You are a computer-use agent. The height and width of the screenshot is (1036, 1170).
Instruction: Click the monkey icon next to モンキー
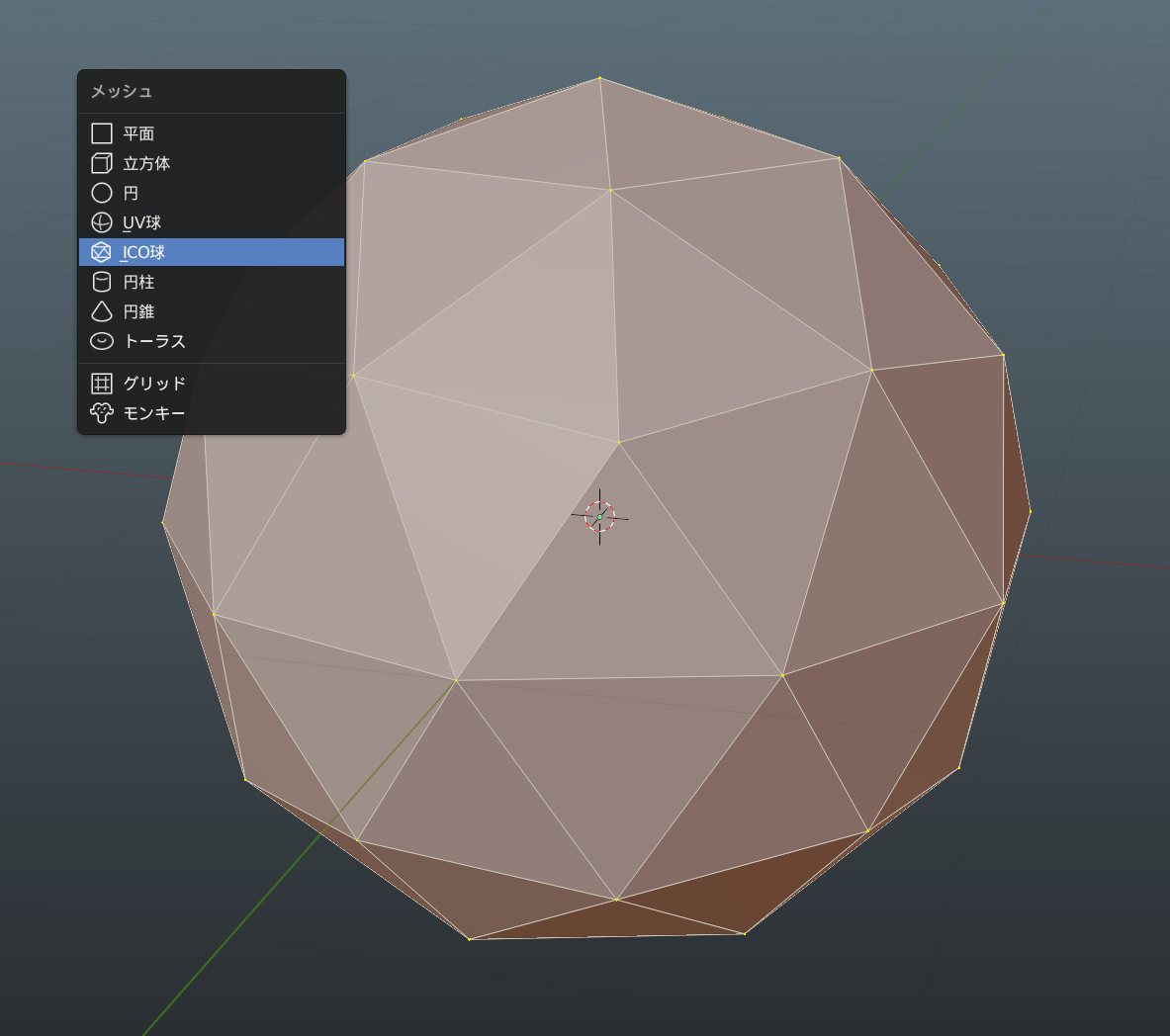102,412
